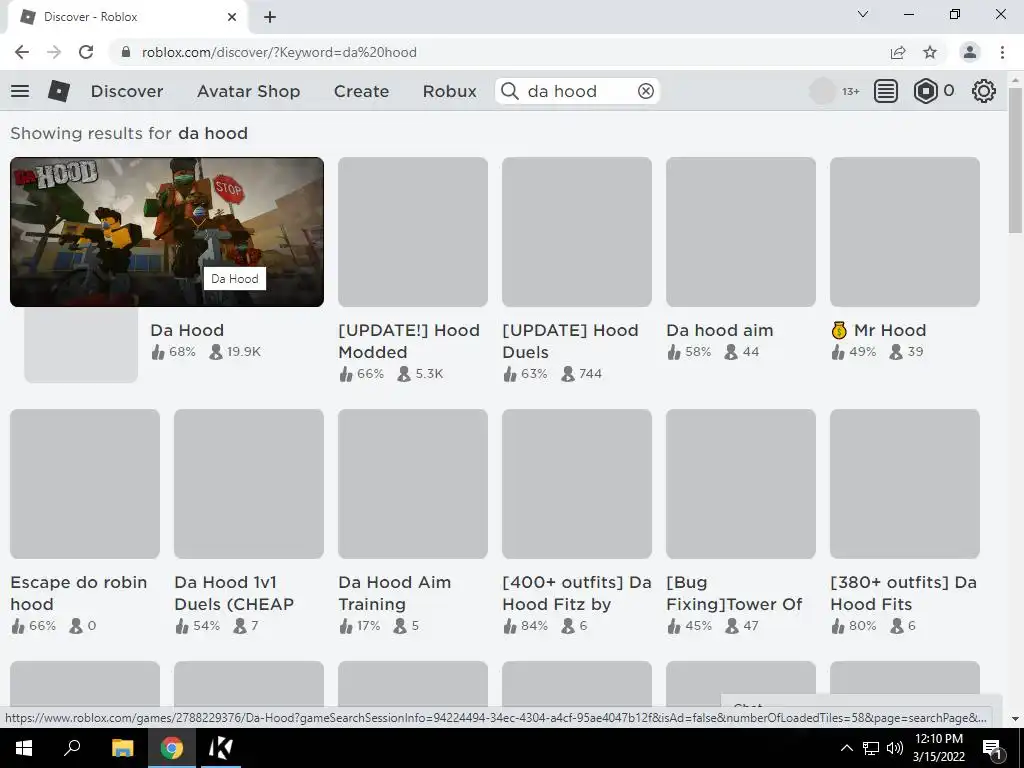1024x768 pixels.
Task: Open Windows taskbar search
Action: 72,748
